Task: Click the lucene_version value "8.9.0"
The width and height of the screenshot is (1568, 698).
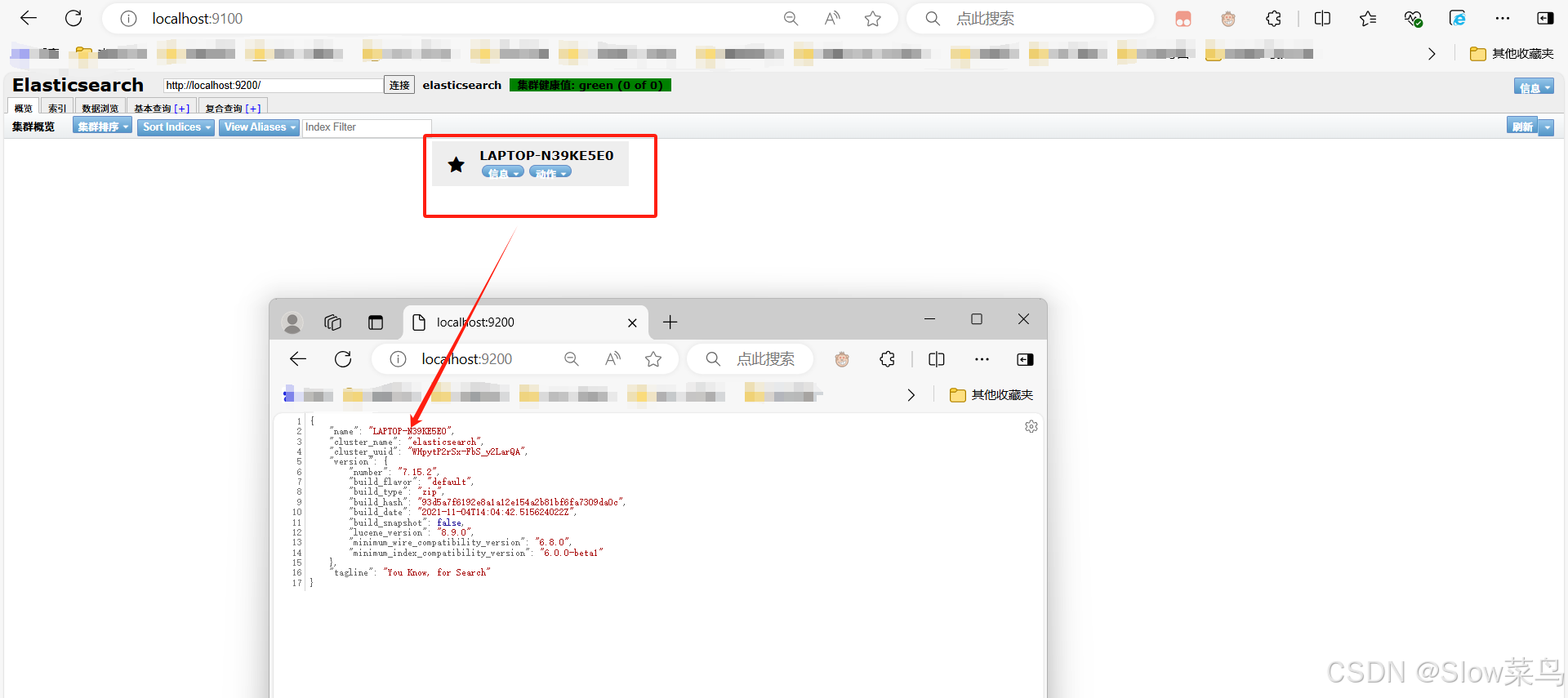Action: tap(454, 532)
